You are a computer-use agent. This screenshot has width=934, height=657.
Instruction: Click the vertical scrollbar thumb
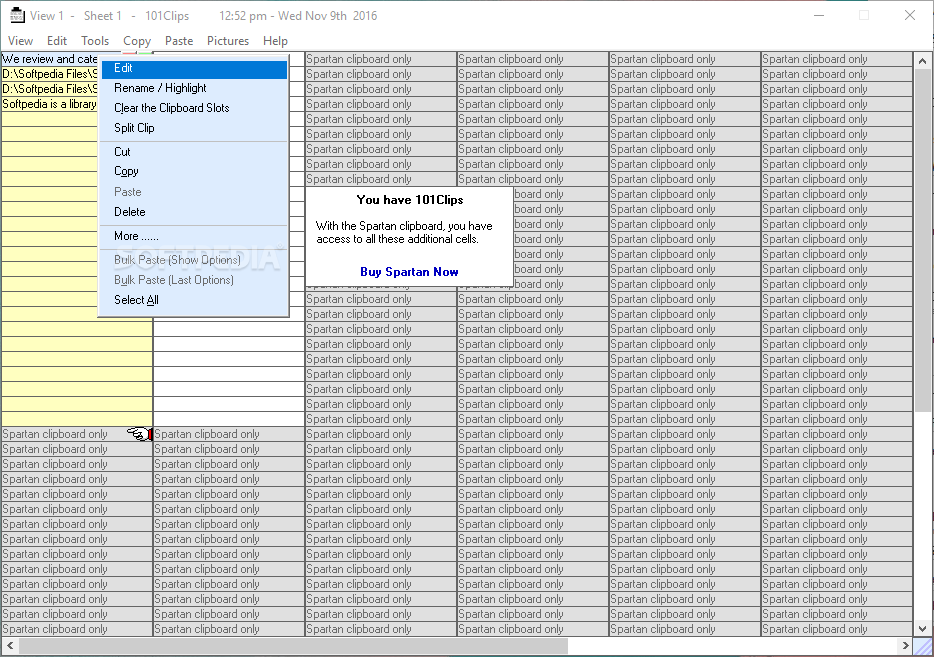922,240
